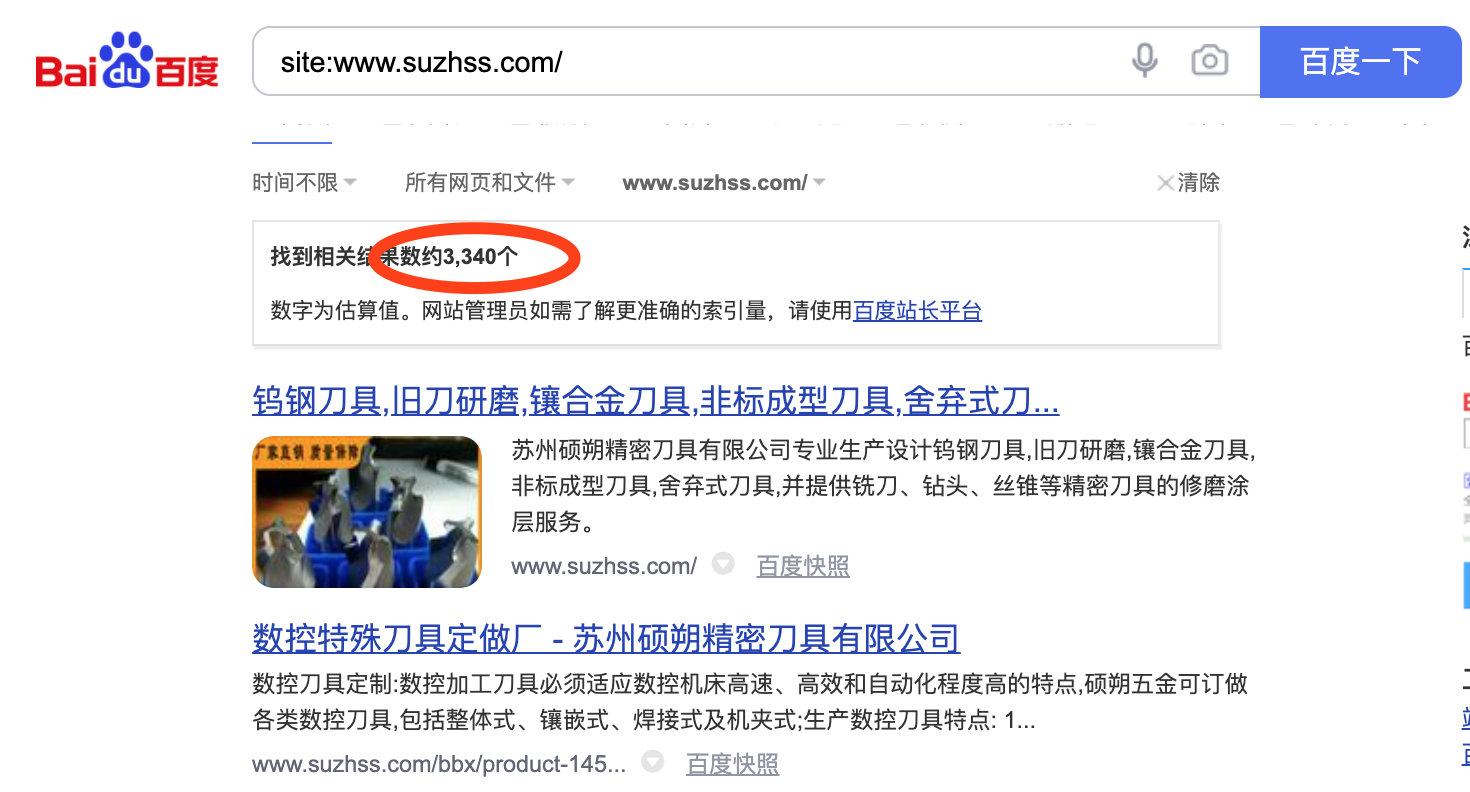
Task: Click the www.suzhss.com/bbx/product-145... URL
Action: [439, 765]
